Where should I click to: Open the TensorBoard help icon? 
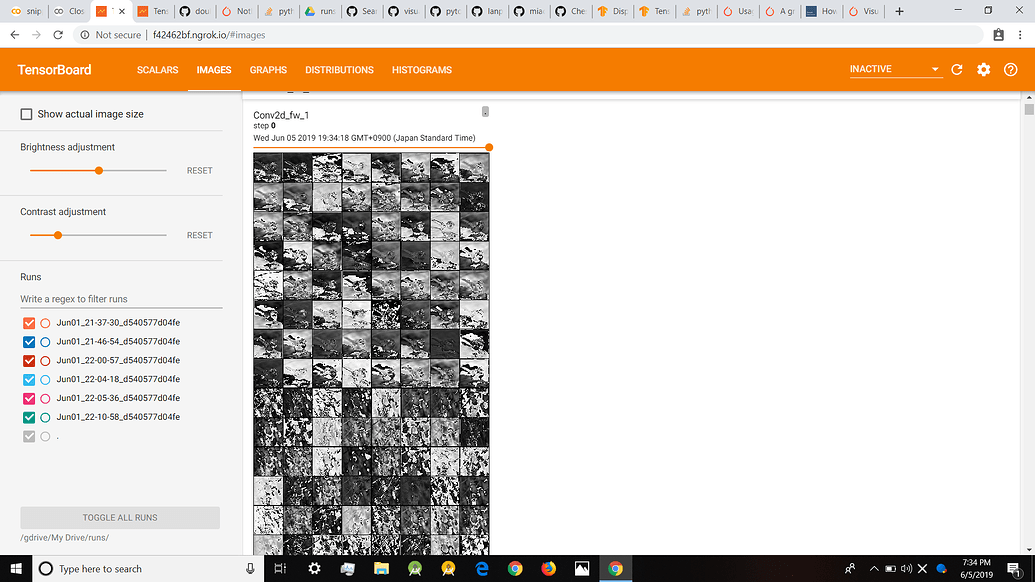point(1010,70)
